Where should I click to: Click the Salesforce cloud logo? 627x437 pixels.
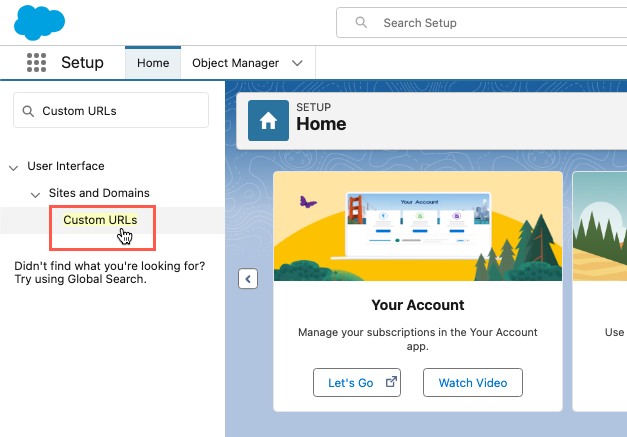click(x=40, y=21)
